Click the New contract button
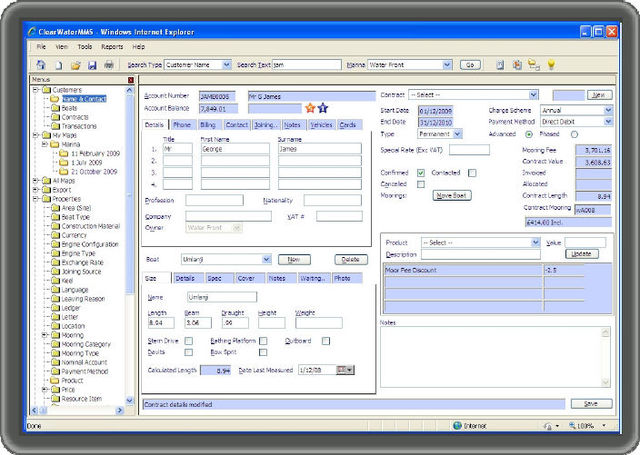The width and height of the screenshot is (640, 455). 600,95
